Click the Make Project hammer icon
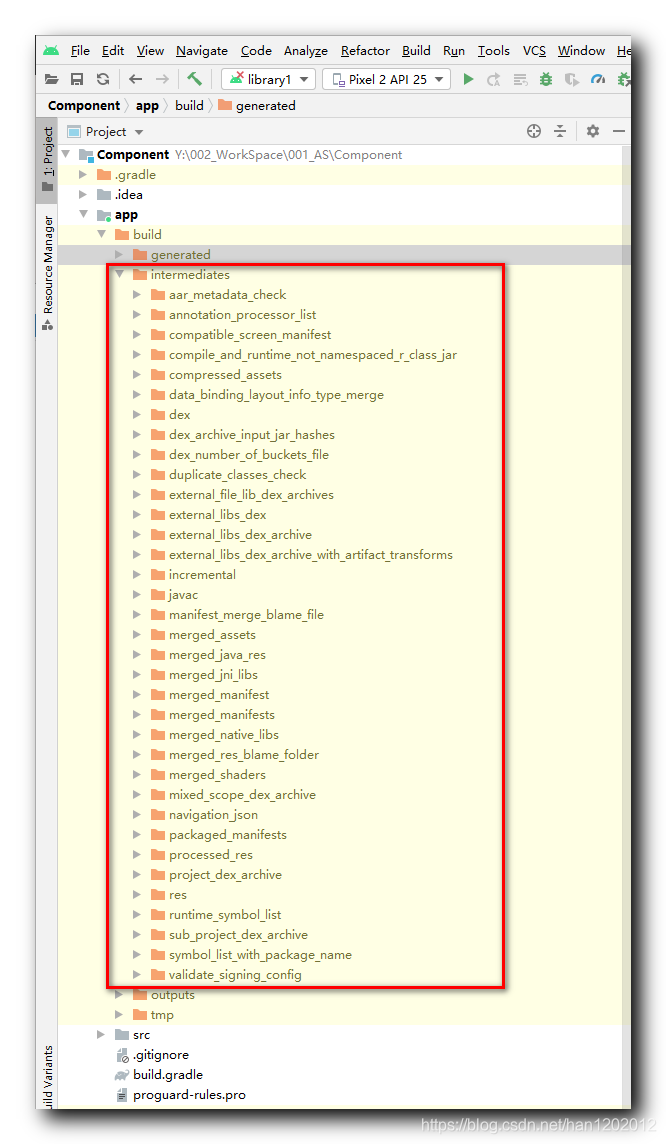The image size is (666, 1144). [x=195, y=79]
